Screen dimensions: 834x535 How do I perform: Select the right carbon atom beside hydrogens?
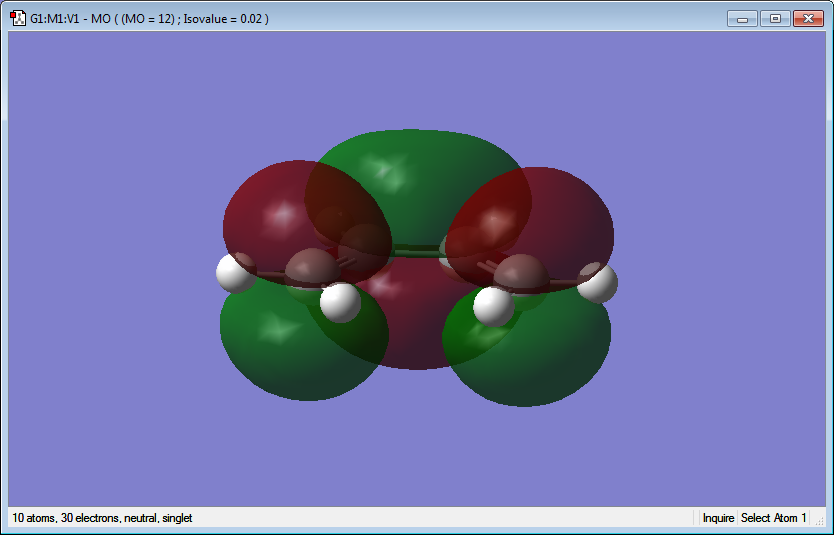coord(522,273)
